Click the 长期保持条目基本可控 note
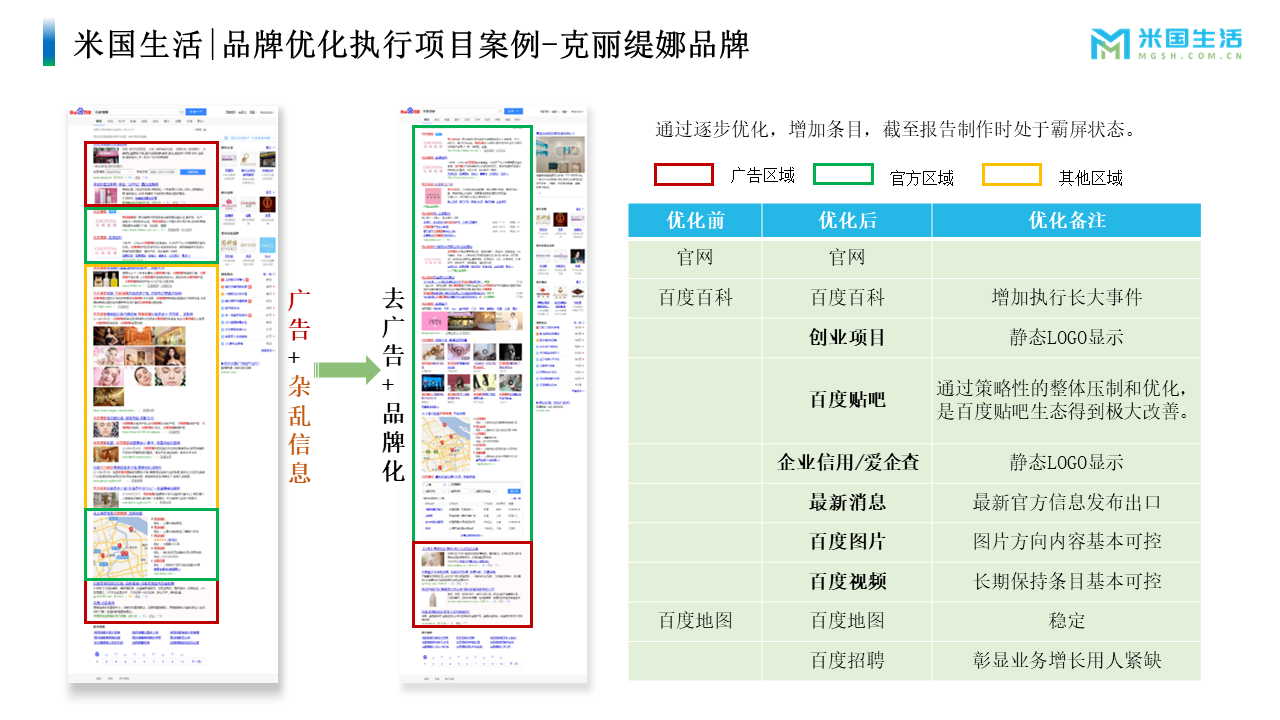The image size is (1280, 720). [1067, 581]
